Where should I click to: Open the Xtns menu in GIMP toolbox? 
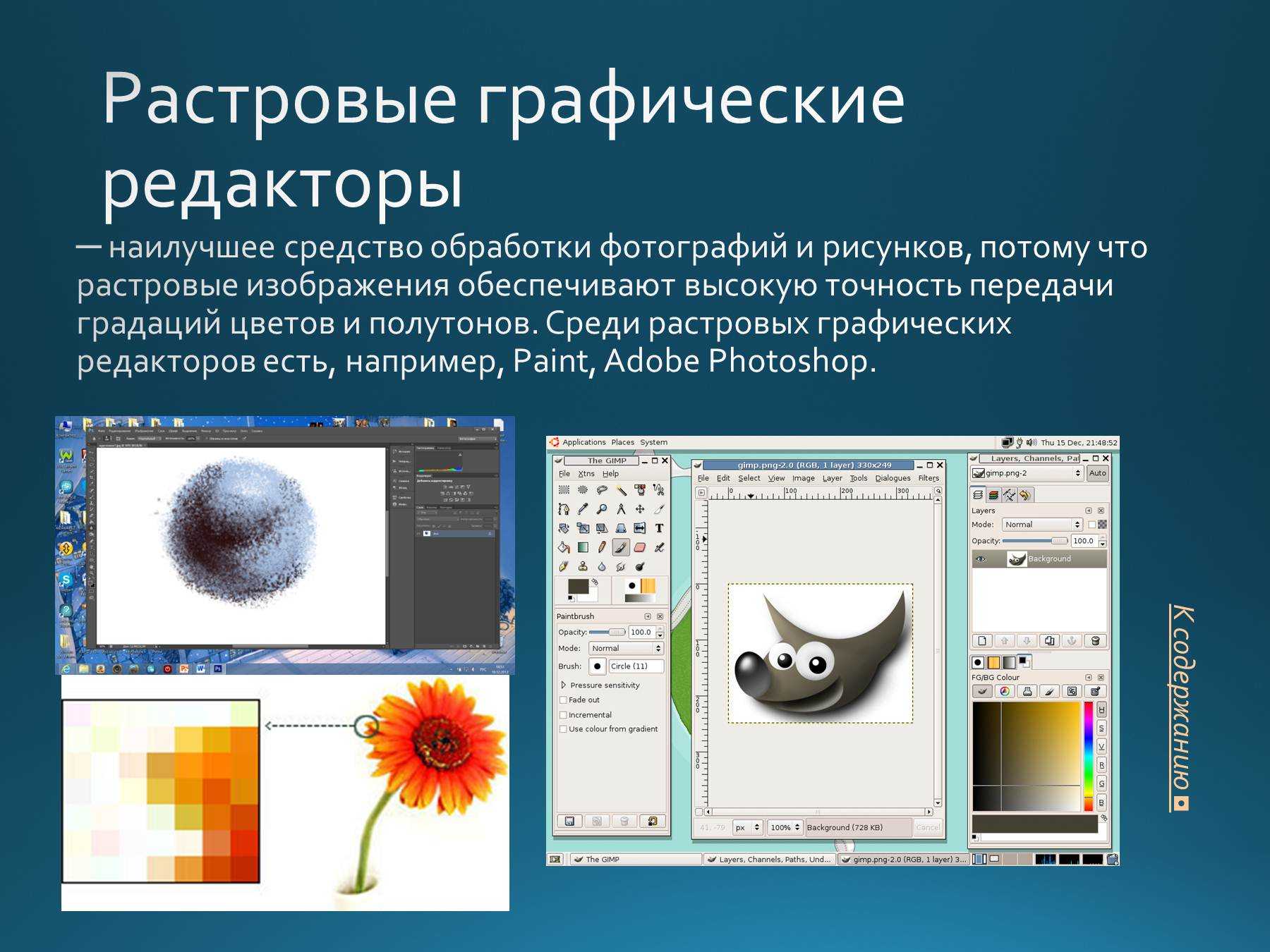click(586, 474)
